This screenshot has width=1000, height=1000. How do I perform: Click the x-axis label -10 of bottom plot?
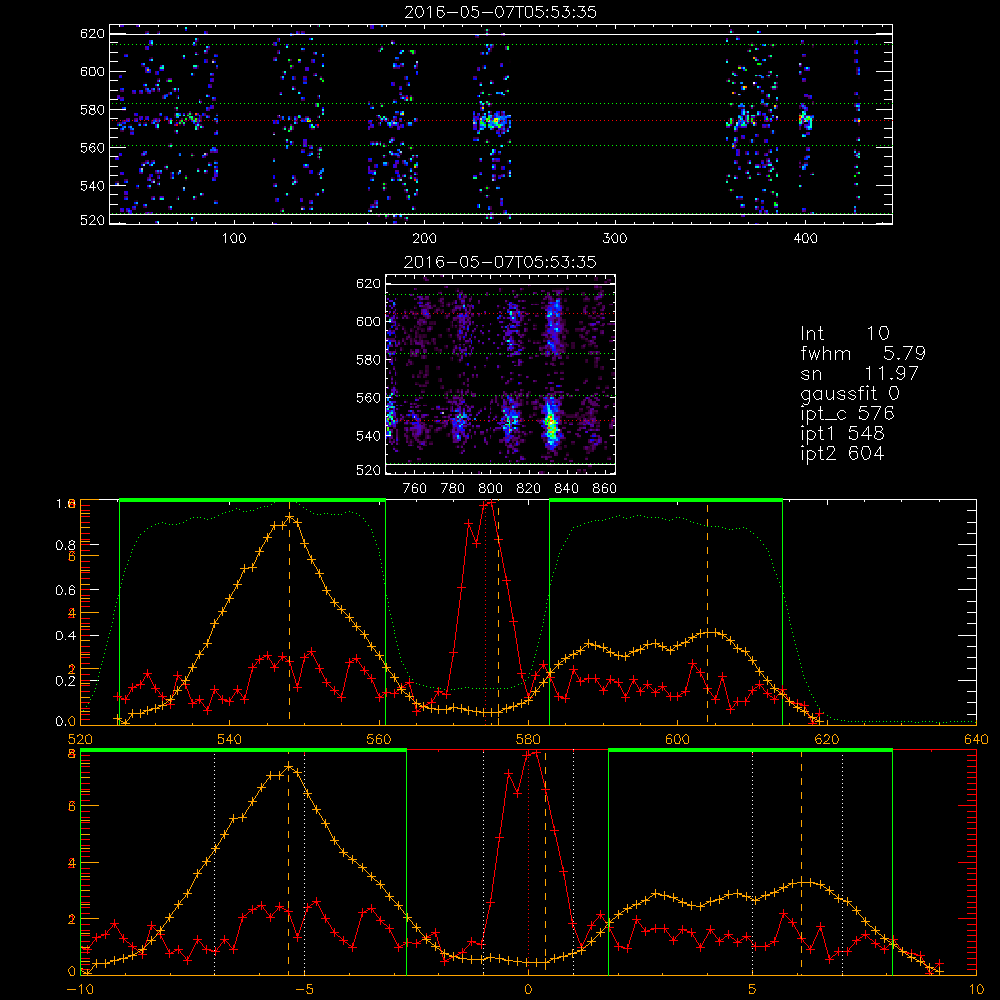click(x=78, y=990)
